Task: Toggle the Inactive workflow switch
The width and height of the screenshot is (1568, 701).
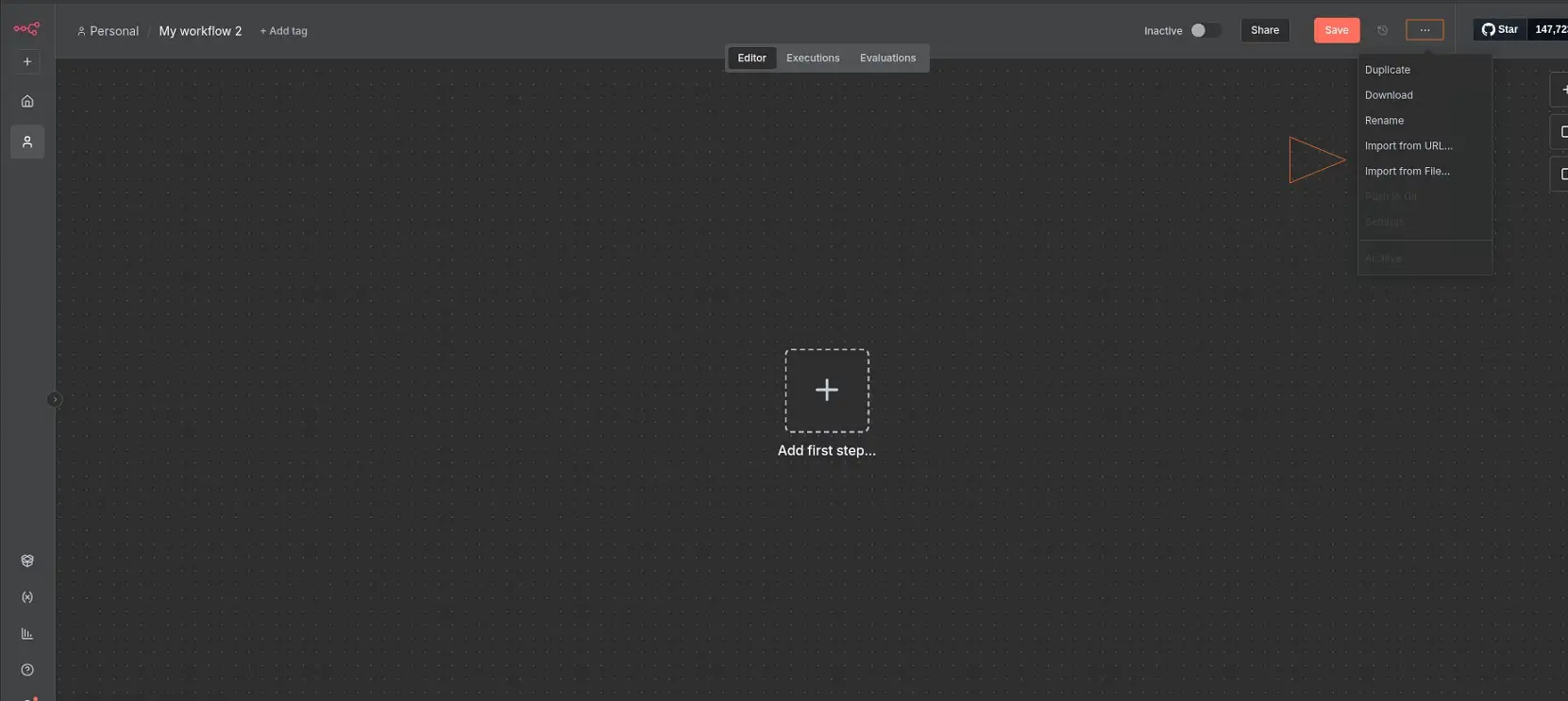Action: pos(1206,30)
